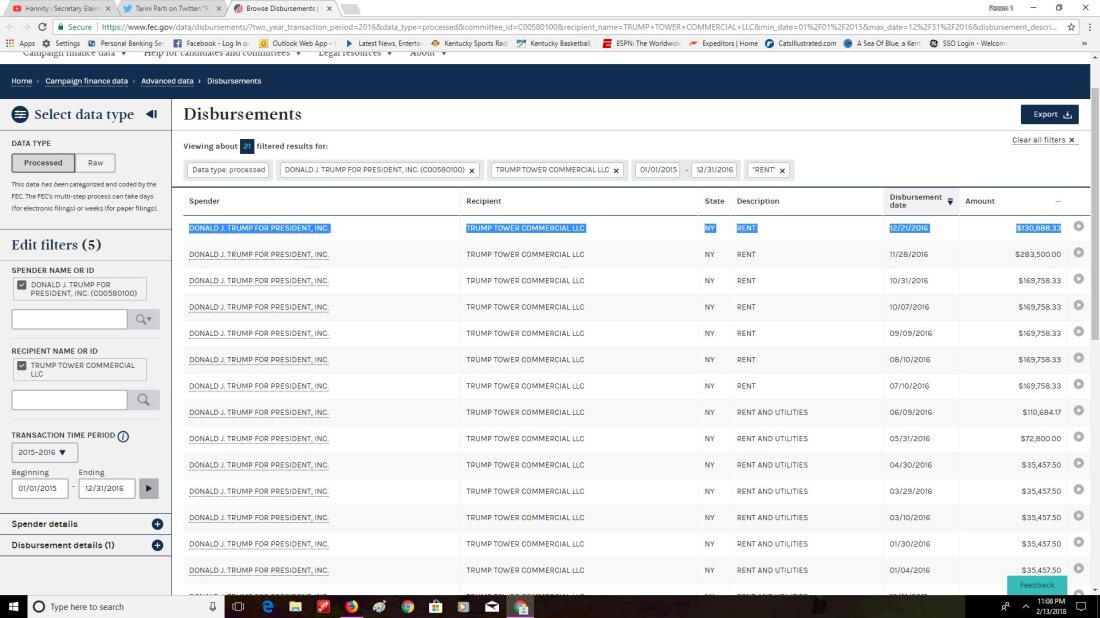This screenshot has height=618, width=1100.
Task: Open details arrow for the $283,500.00 row
Action: click(1078, 253)
